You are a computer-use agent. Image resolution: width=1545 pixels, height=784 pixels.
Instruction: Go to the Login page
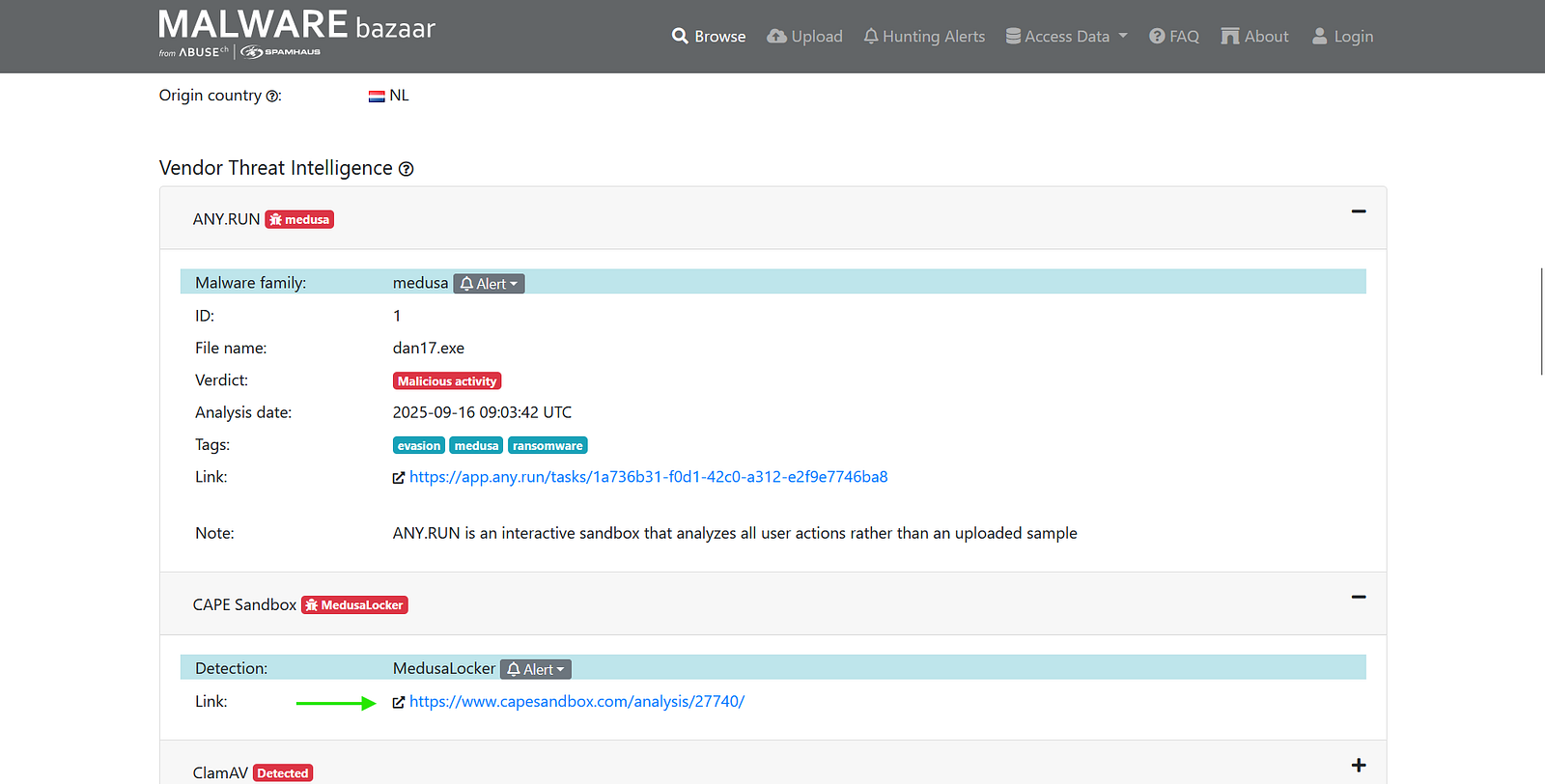1342,37
